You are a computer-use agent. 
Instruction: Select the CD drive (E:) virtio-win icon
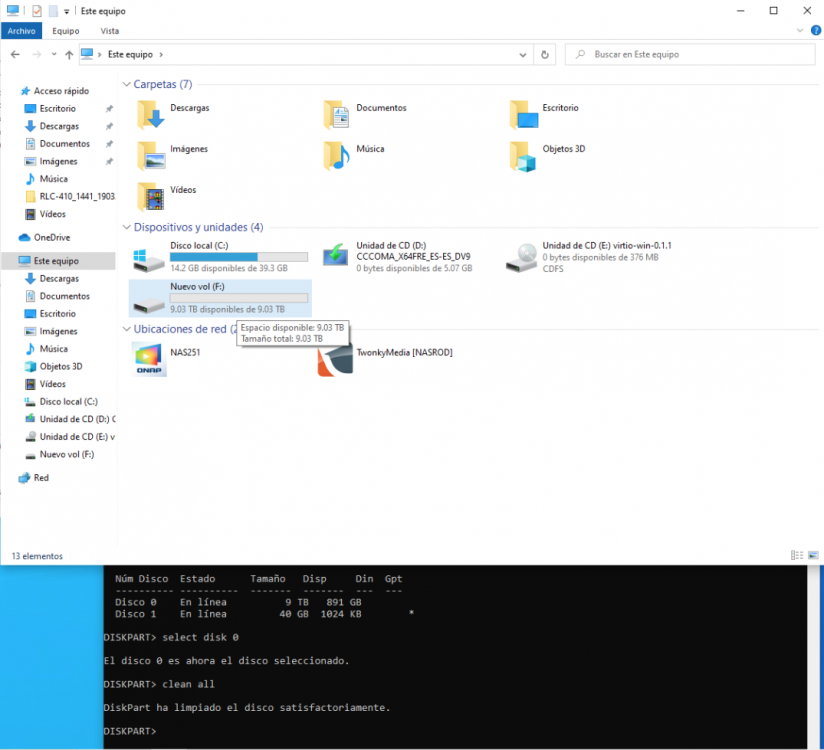(522, 258)
